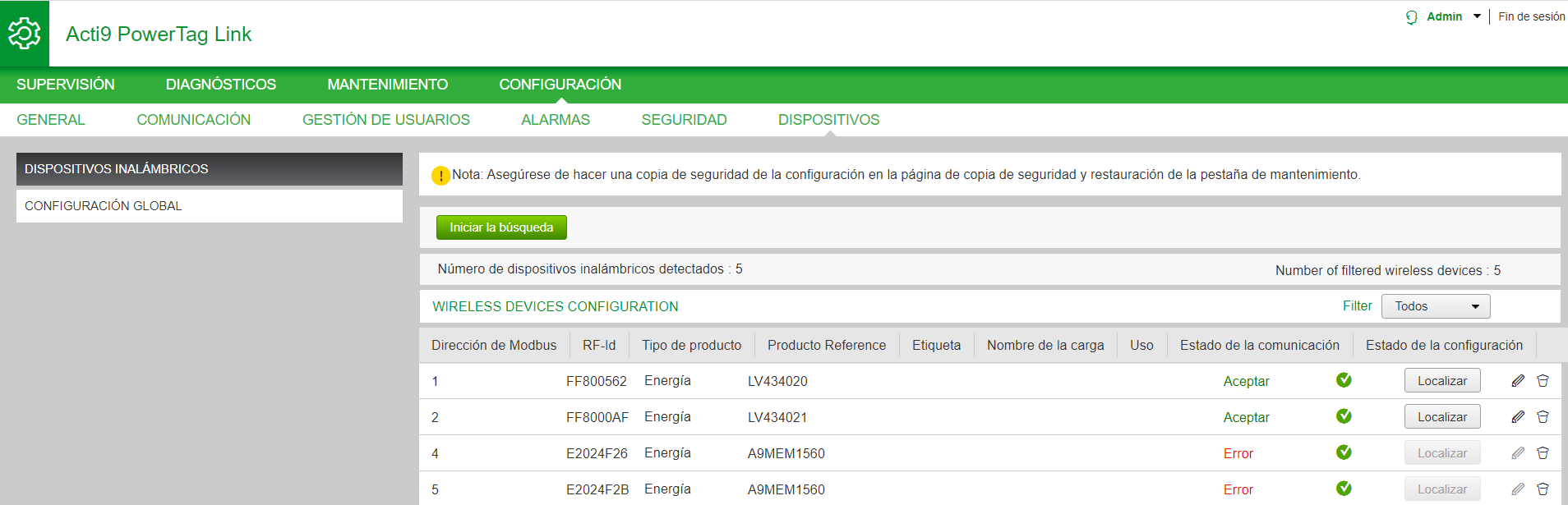Open the Filter dropdown showing Todos
Screen dimensions: 1568x505
click(1436, 306)
